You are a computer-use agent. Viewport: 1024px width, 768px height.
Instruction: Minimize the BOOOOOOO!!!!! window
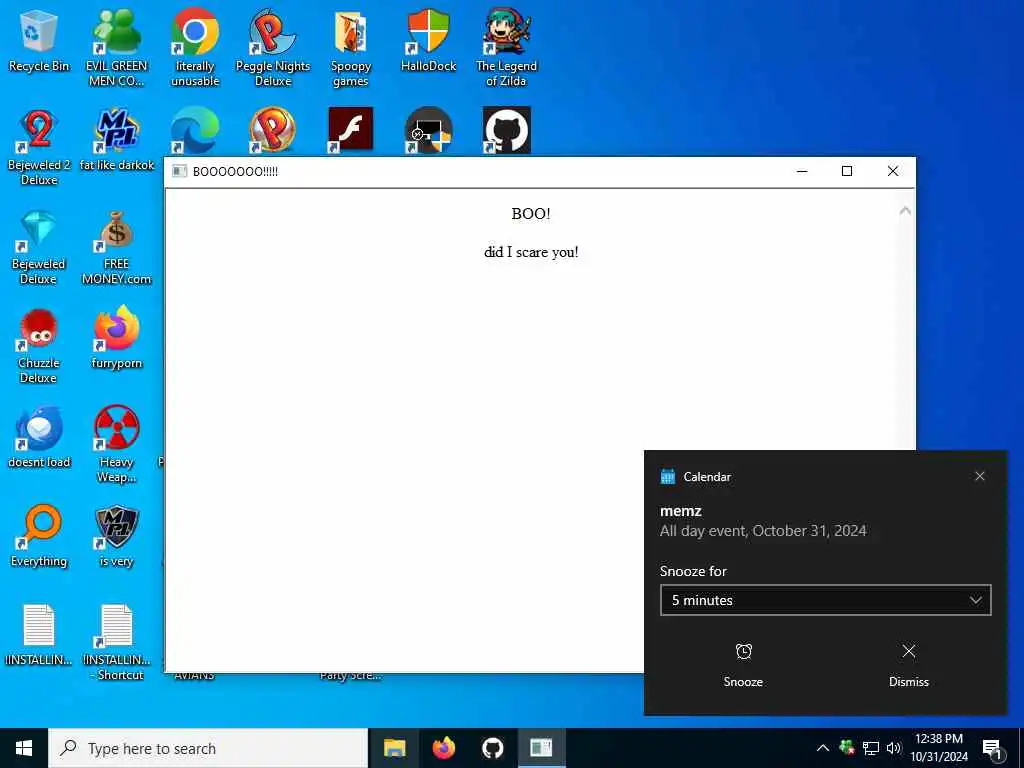pos(802,171)
